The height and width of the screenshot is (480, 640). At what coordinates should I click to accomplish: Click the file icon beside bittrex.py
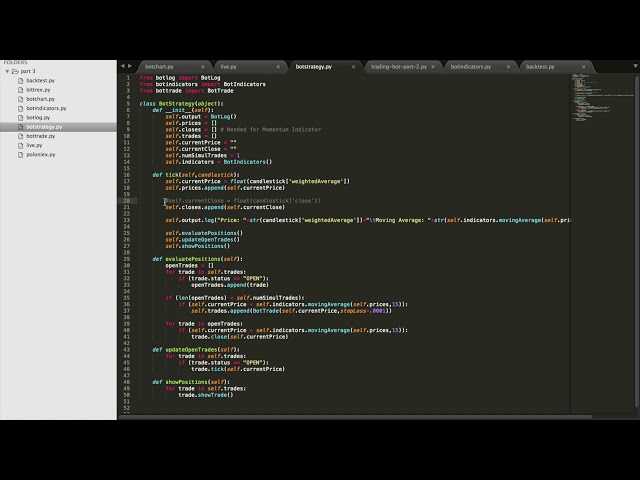click(20, 90)
